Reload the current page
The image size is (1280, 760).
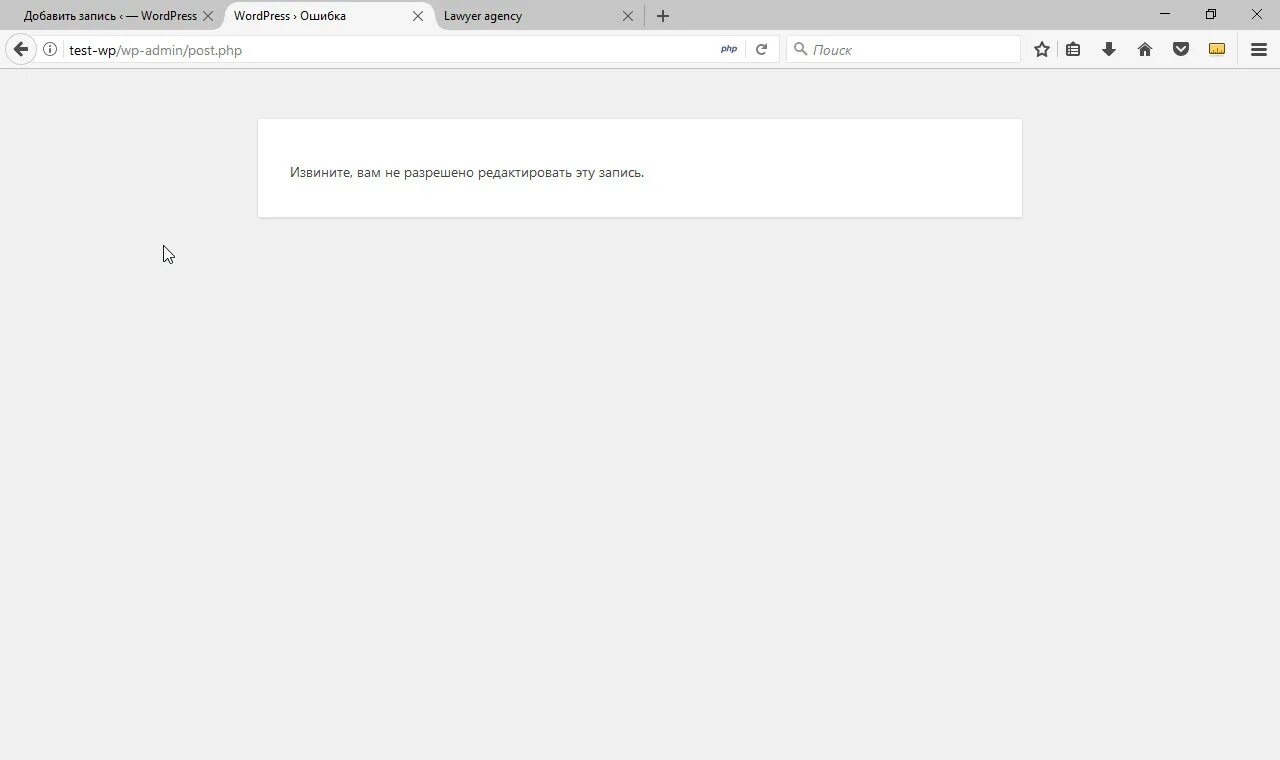[762, 49]
